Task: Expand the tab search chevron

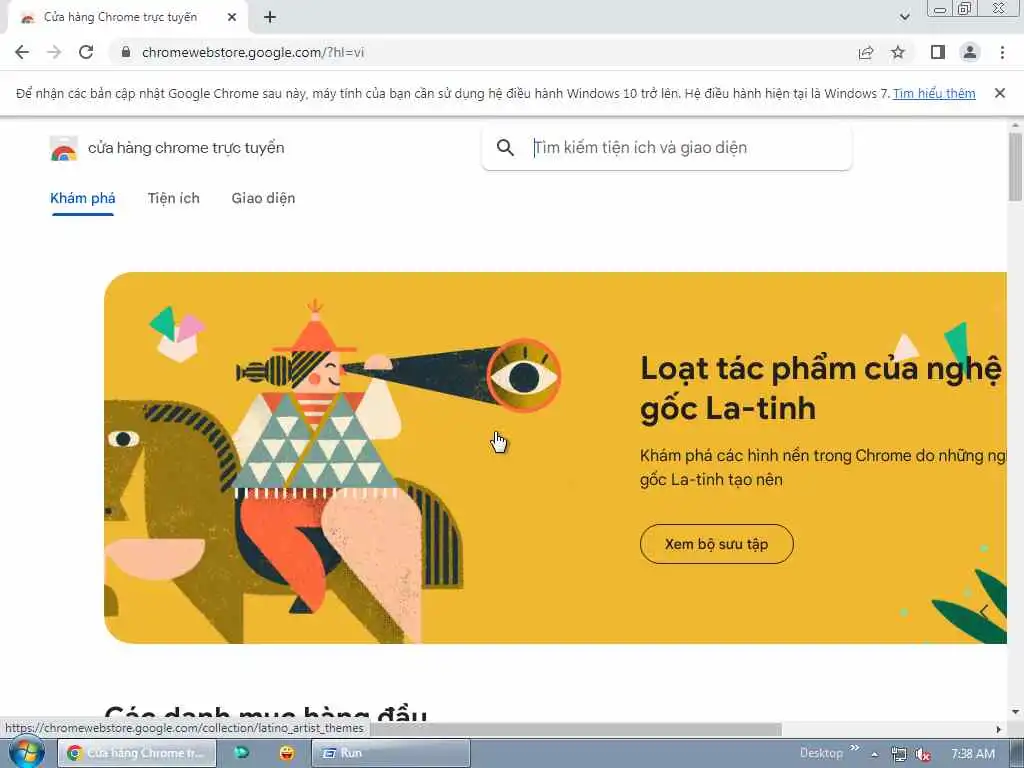Action: pos(904,17)
